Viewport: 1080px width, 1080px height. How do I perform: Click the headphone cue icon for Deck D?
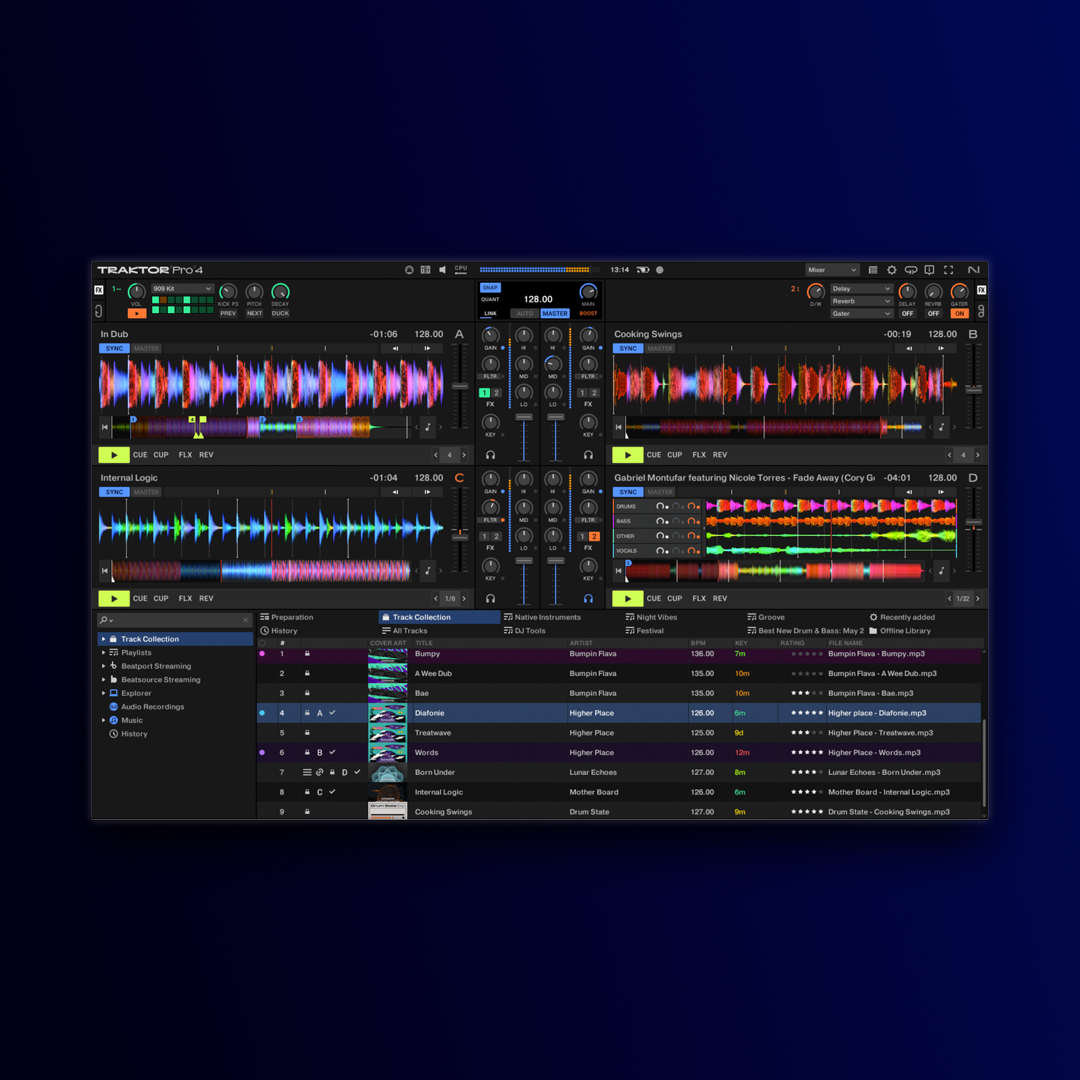[588, 599]
